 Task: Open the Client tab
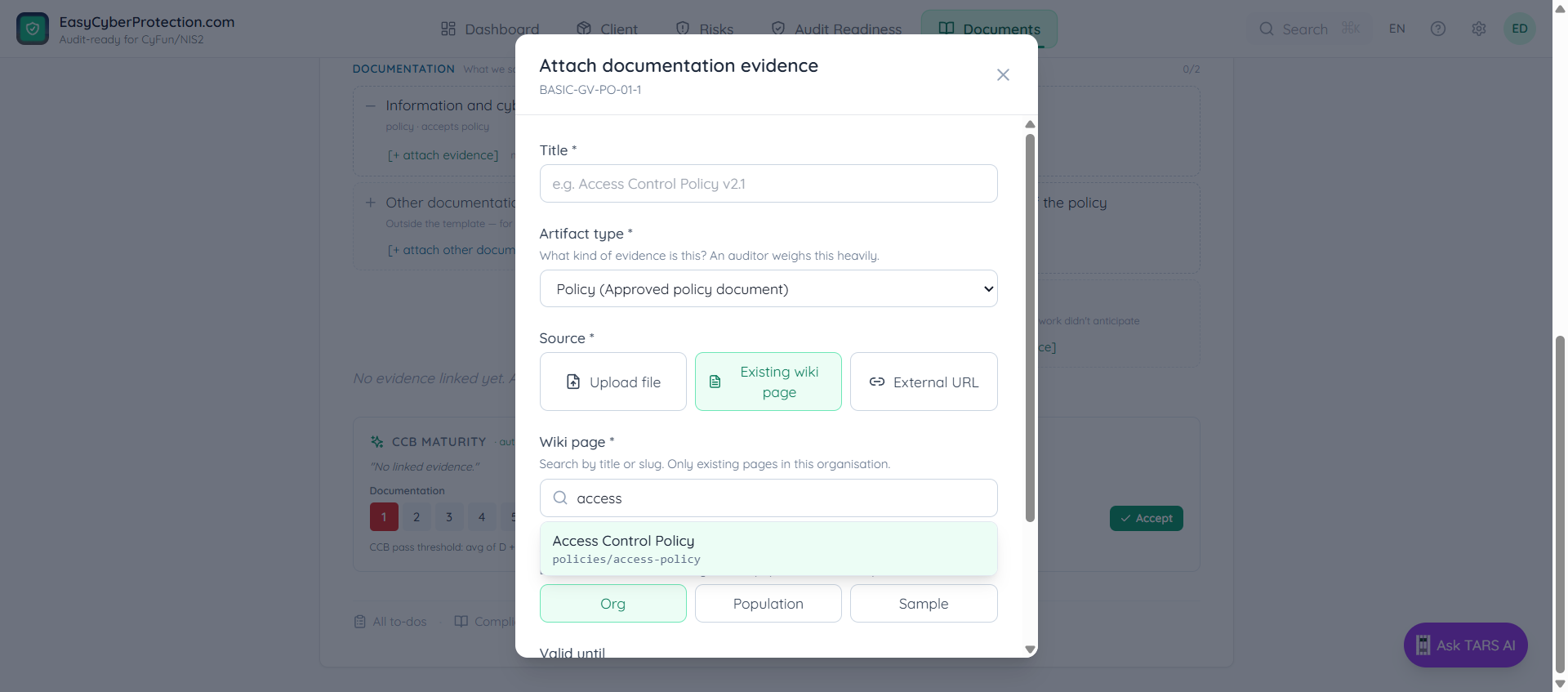pyautogui.click(x=607, y=29)
